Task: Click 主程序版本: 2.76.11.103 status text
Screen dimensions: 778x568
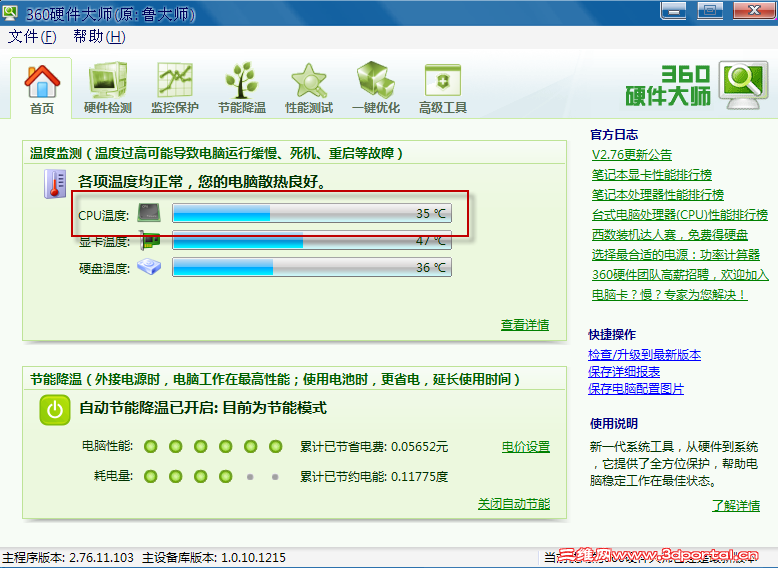Action: 68,558
